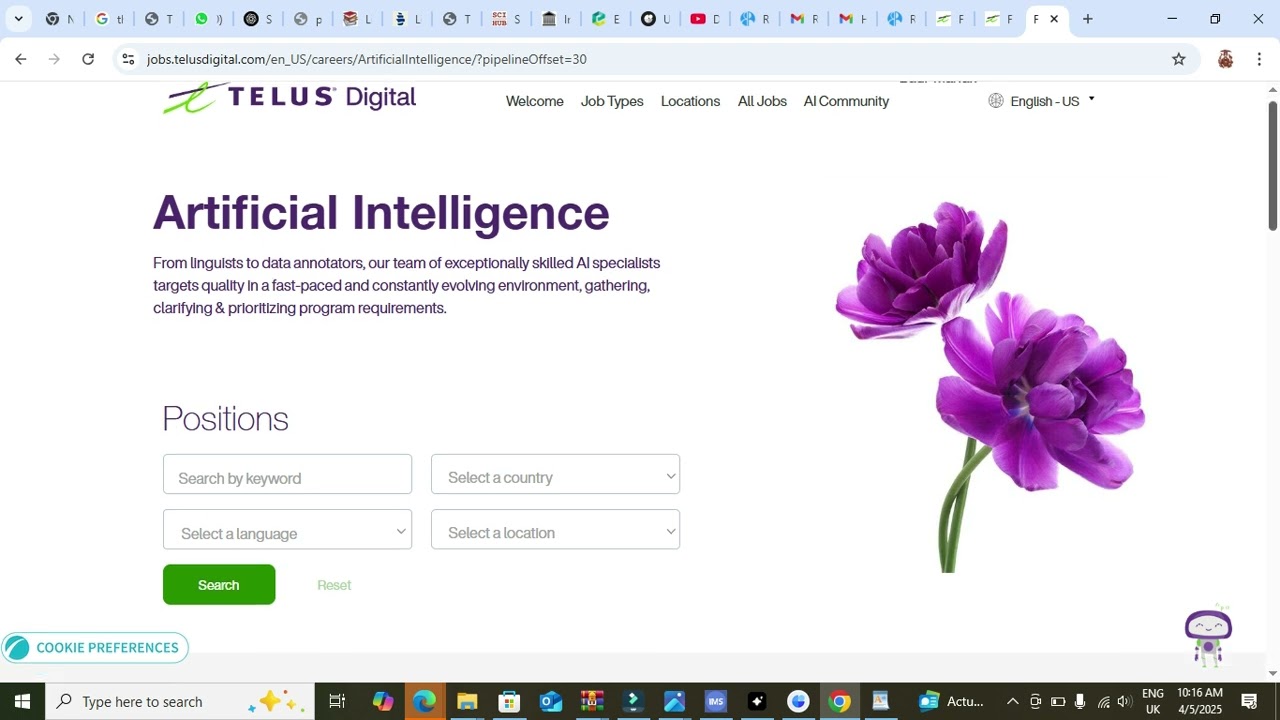Viewport: 1280px width, 720px height.
Task: Open clock showing 10:16 AM
Action: point(1200,701)
